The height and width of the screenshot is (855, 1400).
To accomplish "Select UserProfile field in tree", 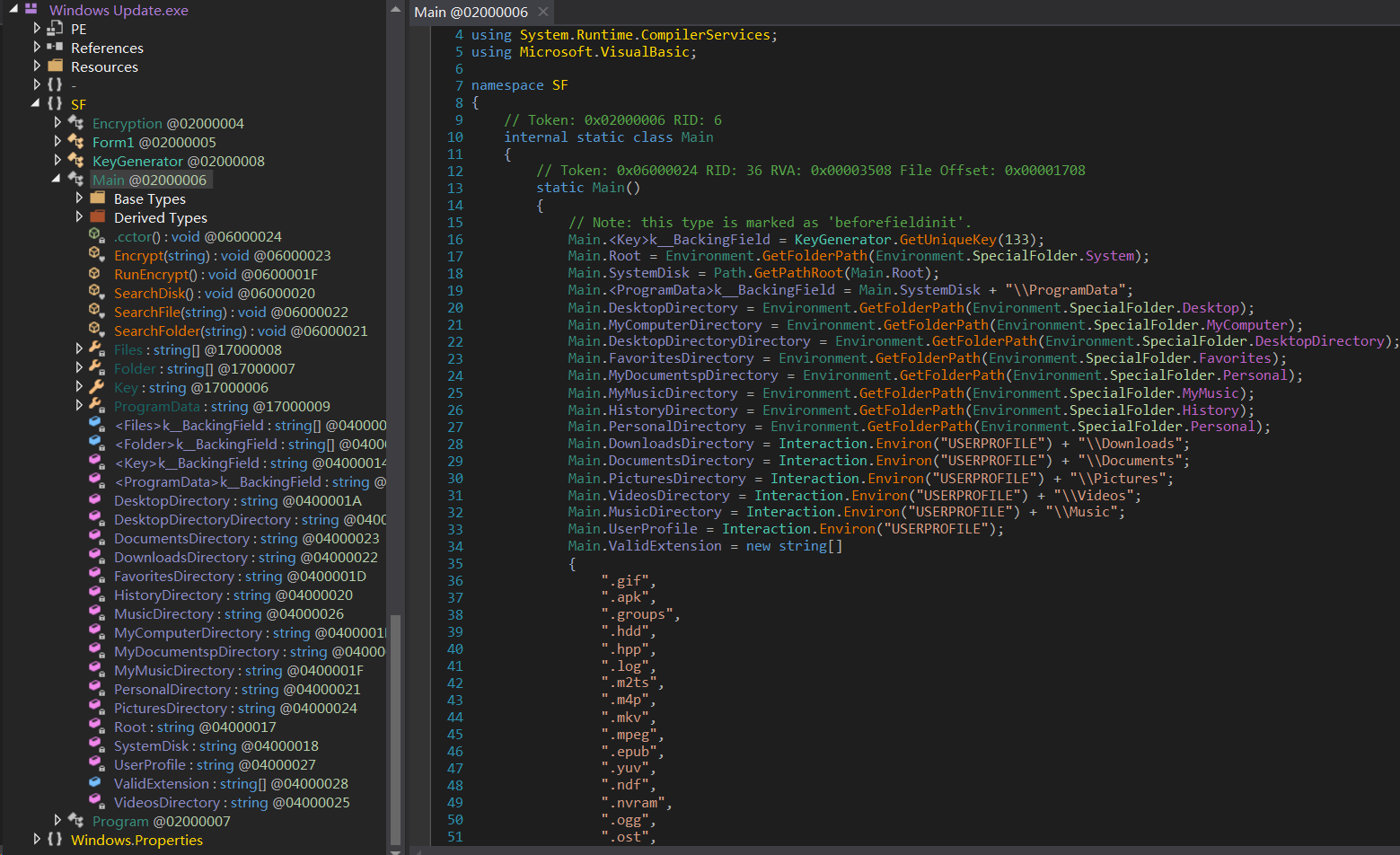I will 215,764.
